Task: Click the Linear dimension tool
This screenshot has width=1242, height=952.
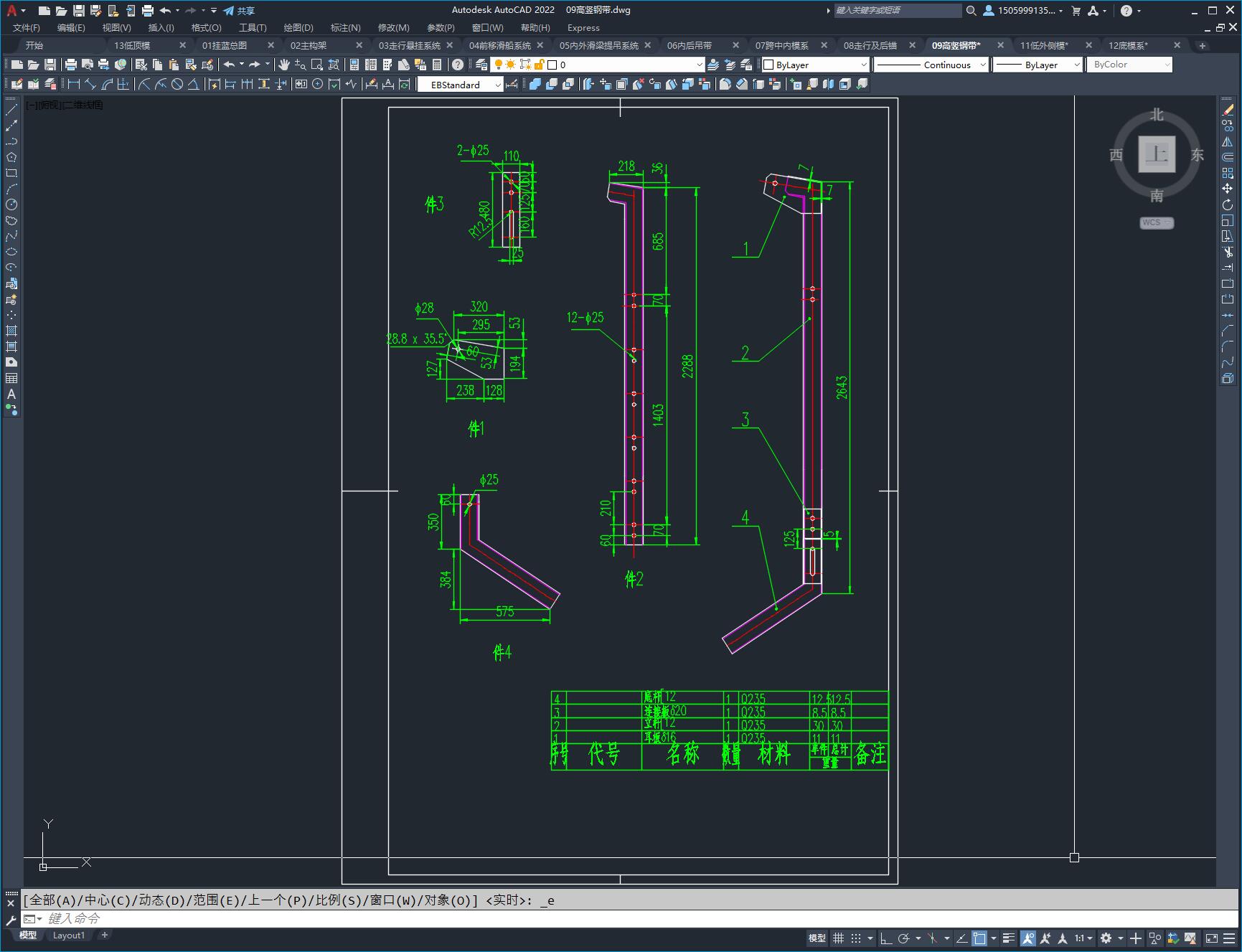Action: 73,85
